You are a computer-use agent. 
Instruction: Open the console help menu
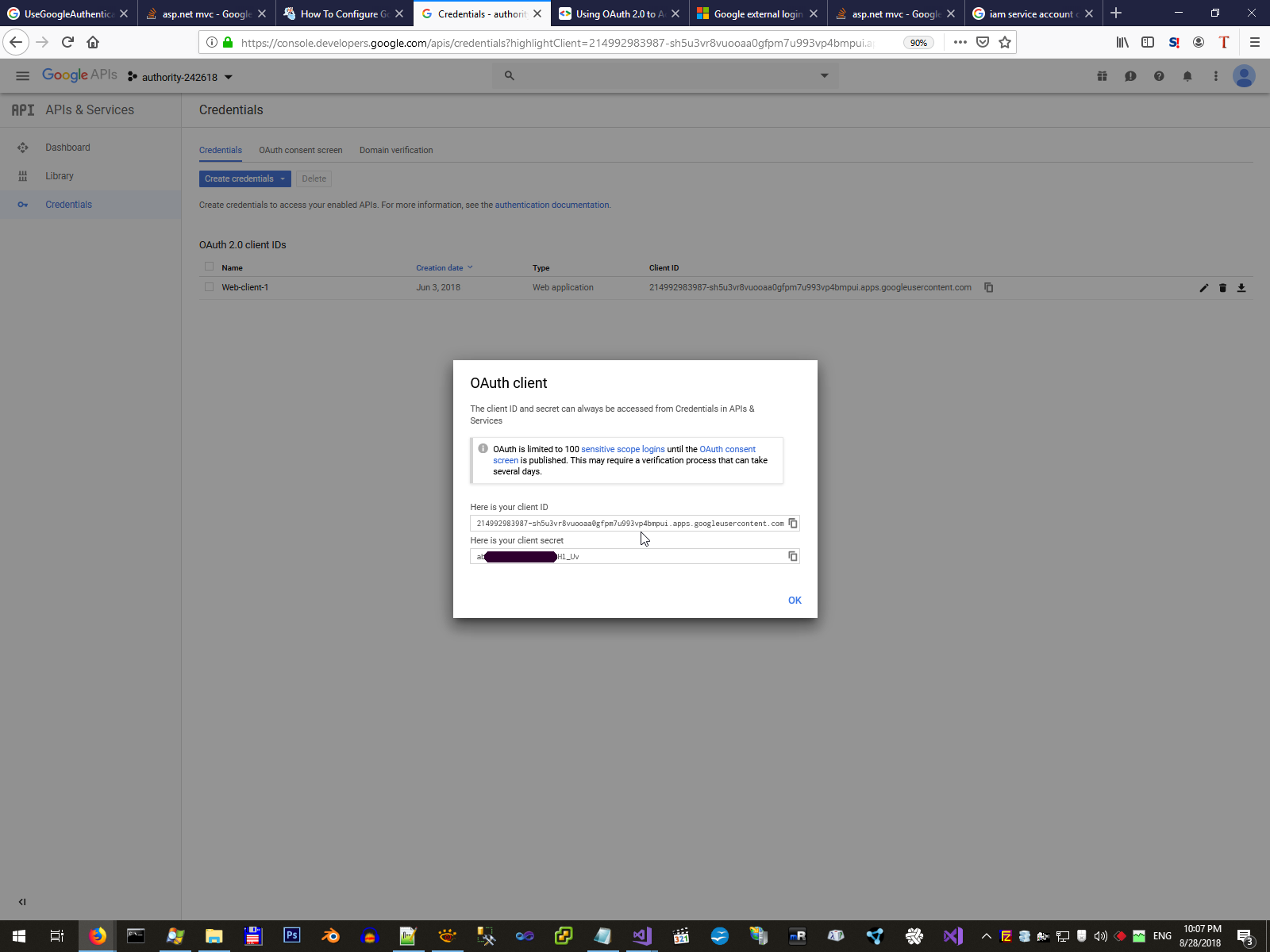(1159, 76)
